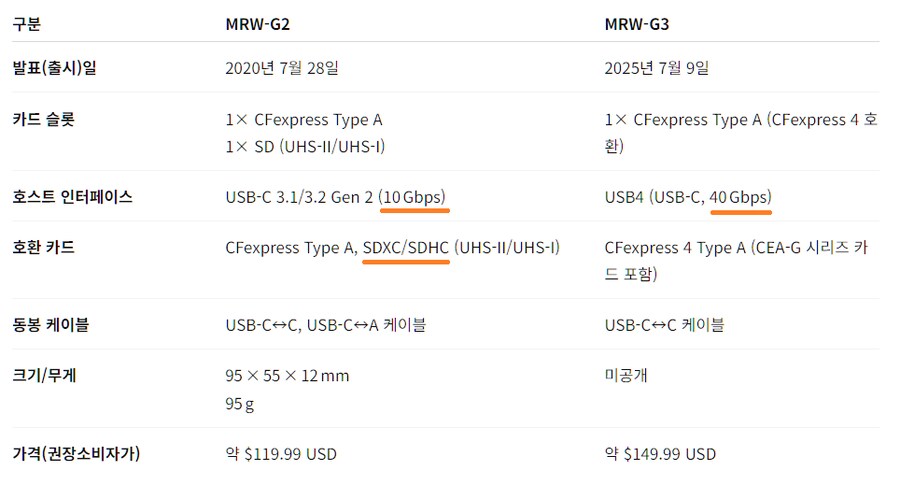Click the underlined 10 Gbps text
Screen dimensions: 900x485
(x=414, y=197)
